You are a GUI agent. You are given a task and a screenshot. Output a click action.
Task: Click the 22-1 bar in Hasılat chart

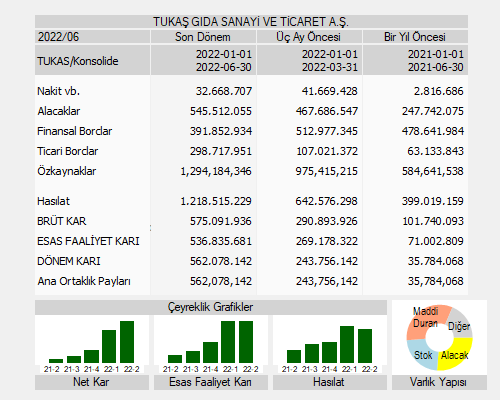[x=347, y=344]
